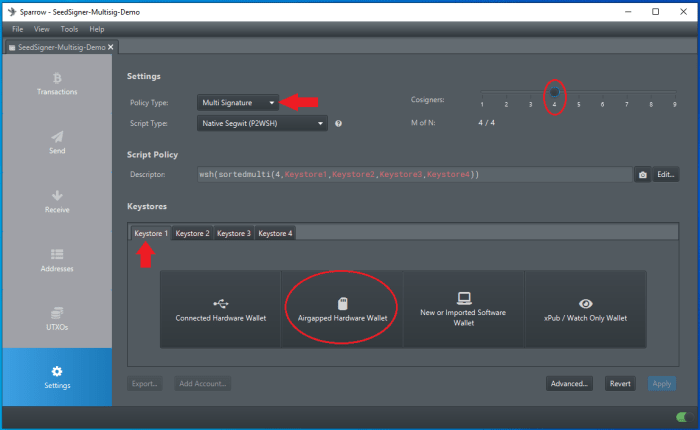Image resolution: width=700 pixels, height=430 pixels.
Task: Open the UTXOs view
Action: (57, 318)
